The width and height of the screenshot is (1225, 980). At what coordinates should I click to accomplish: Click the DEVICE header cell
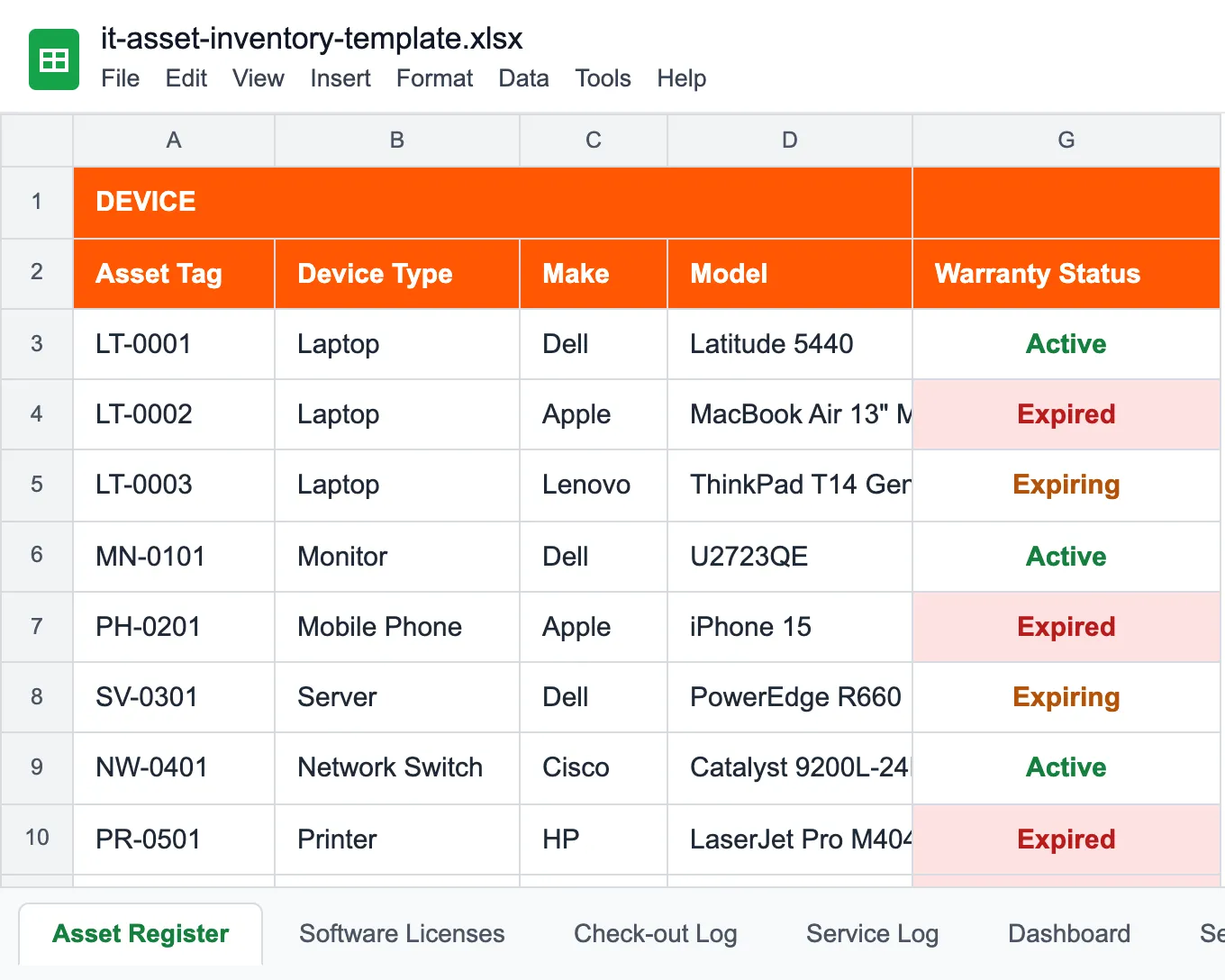[x=493, y=202]
